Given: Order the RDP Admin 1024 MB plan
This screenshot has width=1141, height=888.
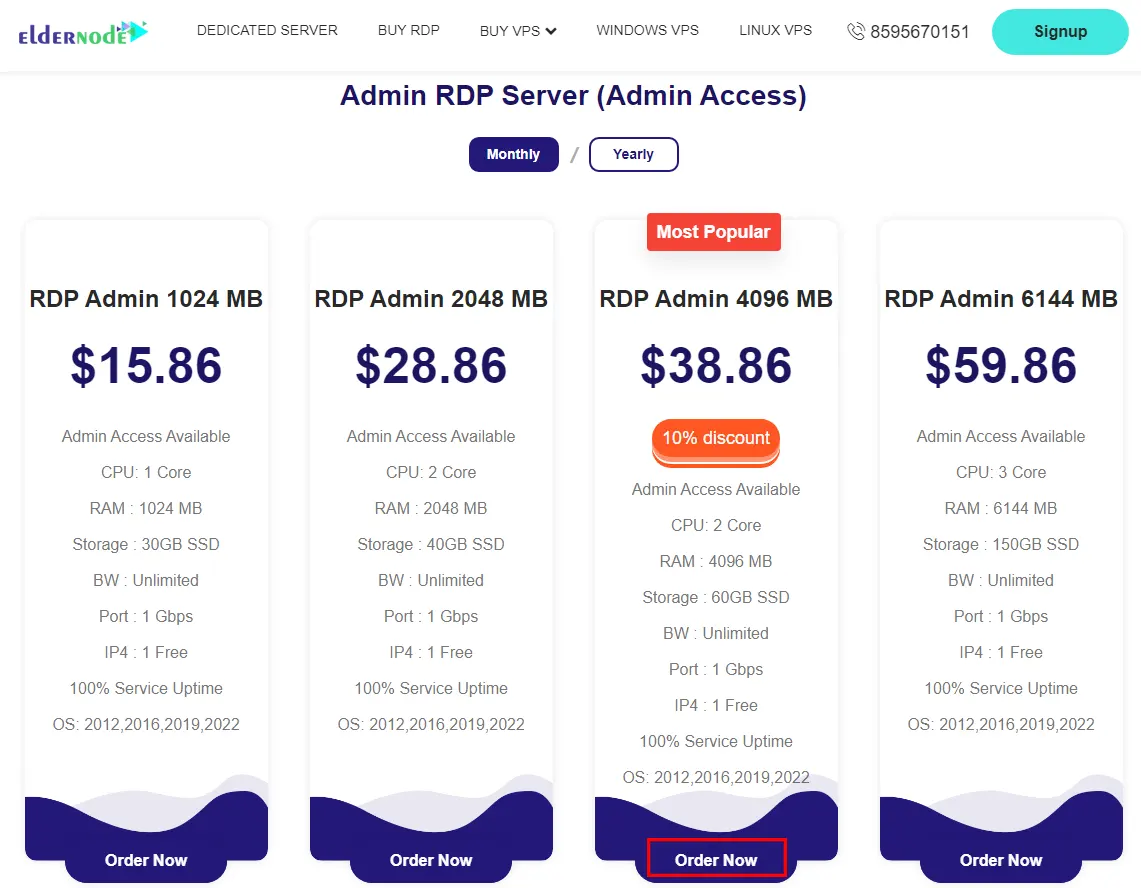Looking at the screenshot, I should coord(146,860).
